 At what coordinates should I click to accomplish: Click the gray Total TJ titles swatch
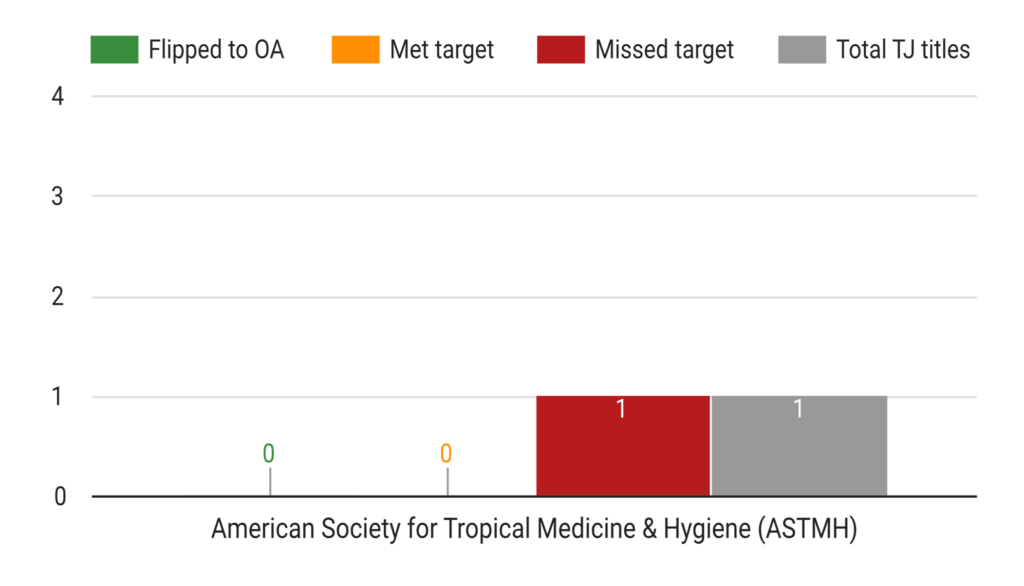[x=802, y=50]
